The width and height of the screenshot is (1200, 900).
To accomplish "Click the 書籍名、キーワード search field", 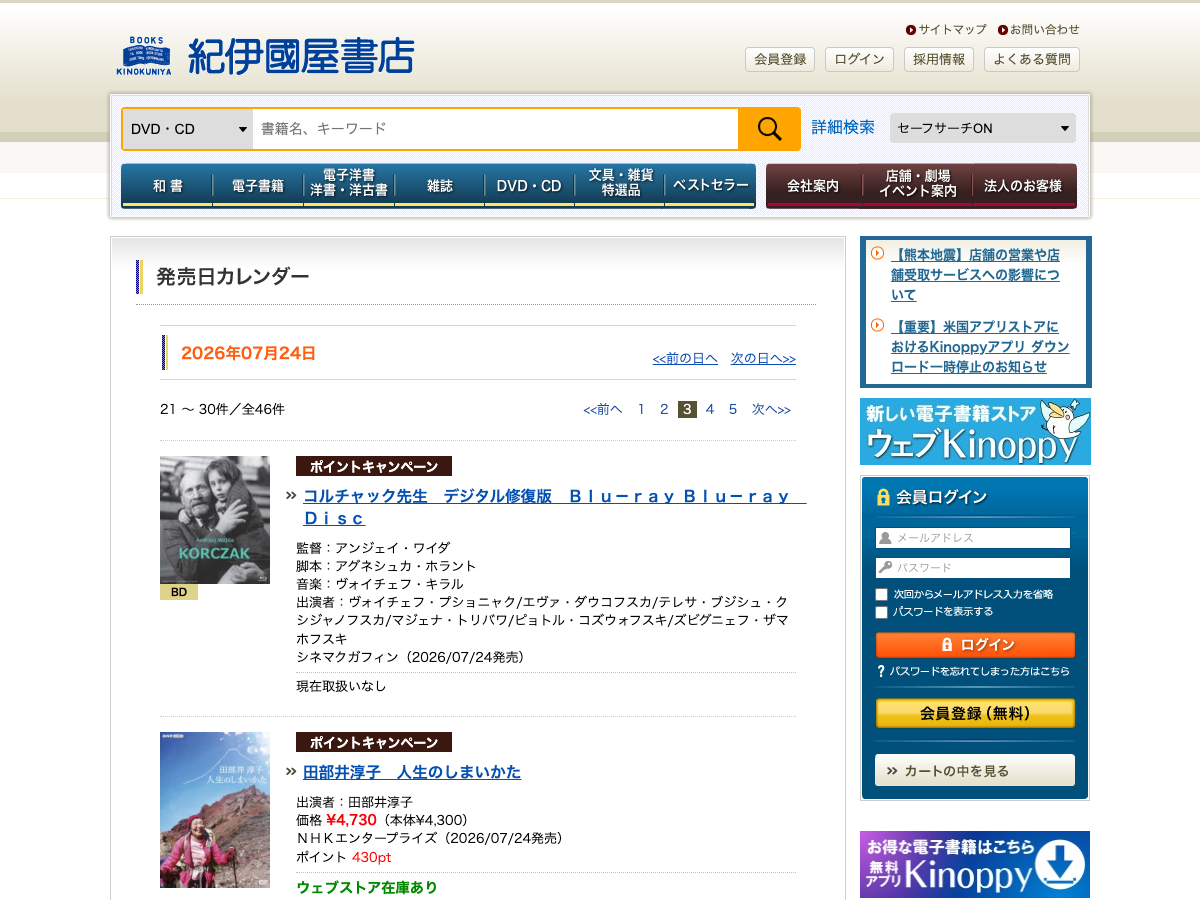I will click(495, 129).
